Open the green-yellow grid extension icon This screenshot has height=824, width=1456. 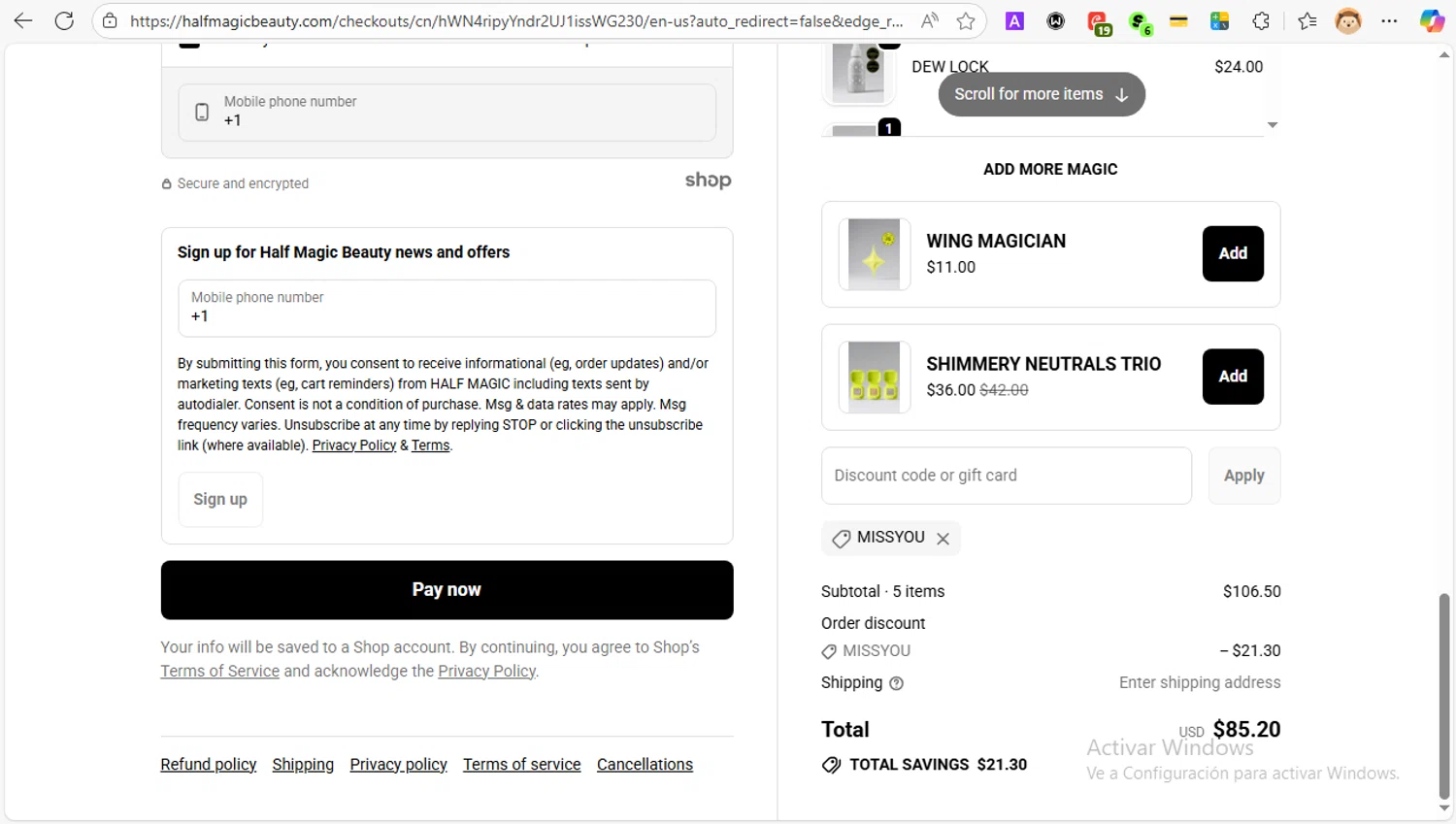(x=1219, y=20)
